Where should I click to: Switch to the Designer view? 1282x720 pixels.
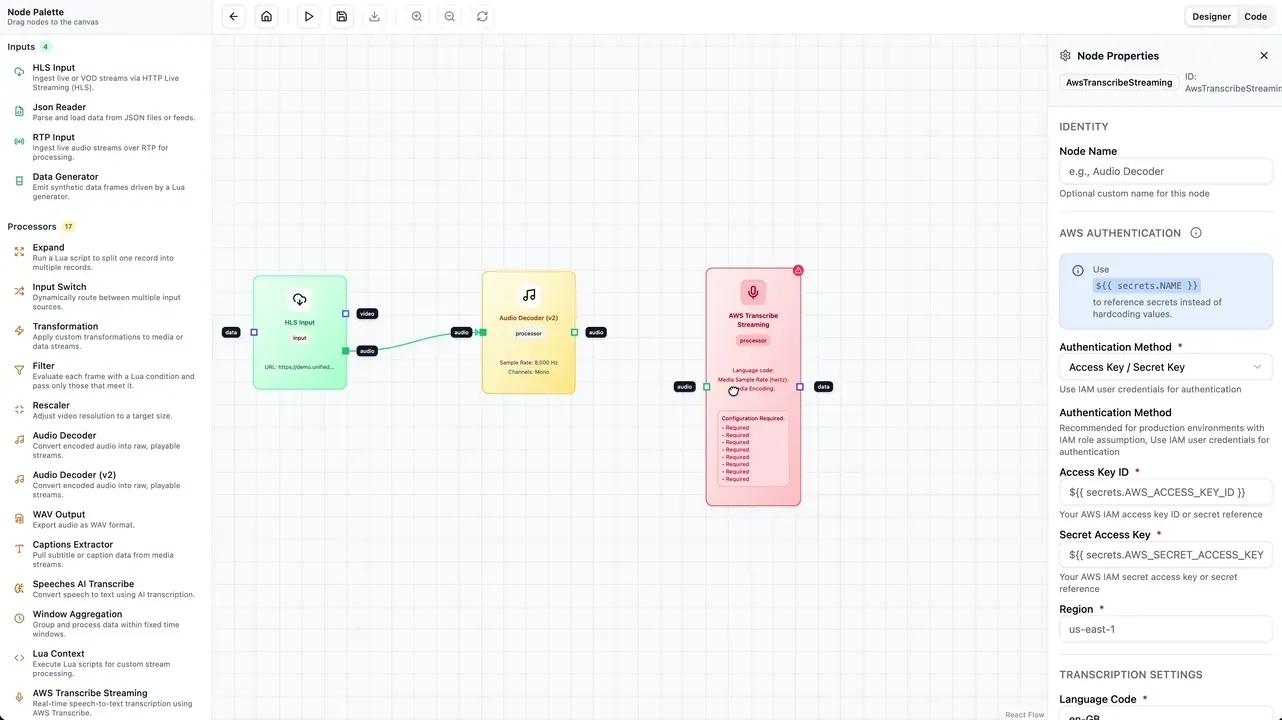[x=1211, y=16]
